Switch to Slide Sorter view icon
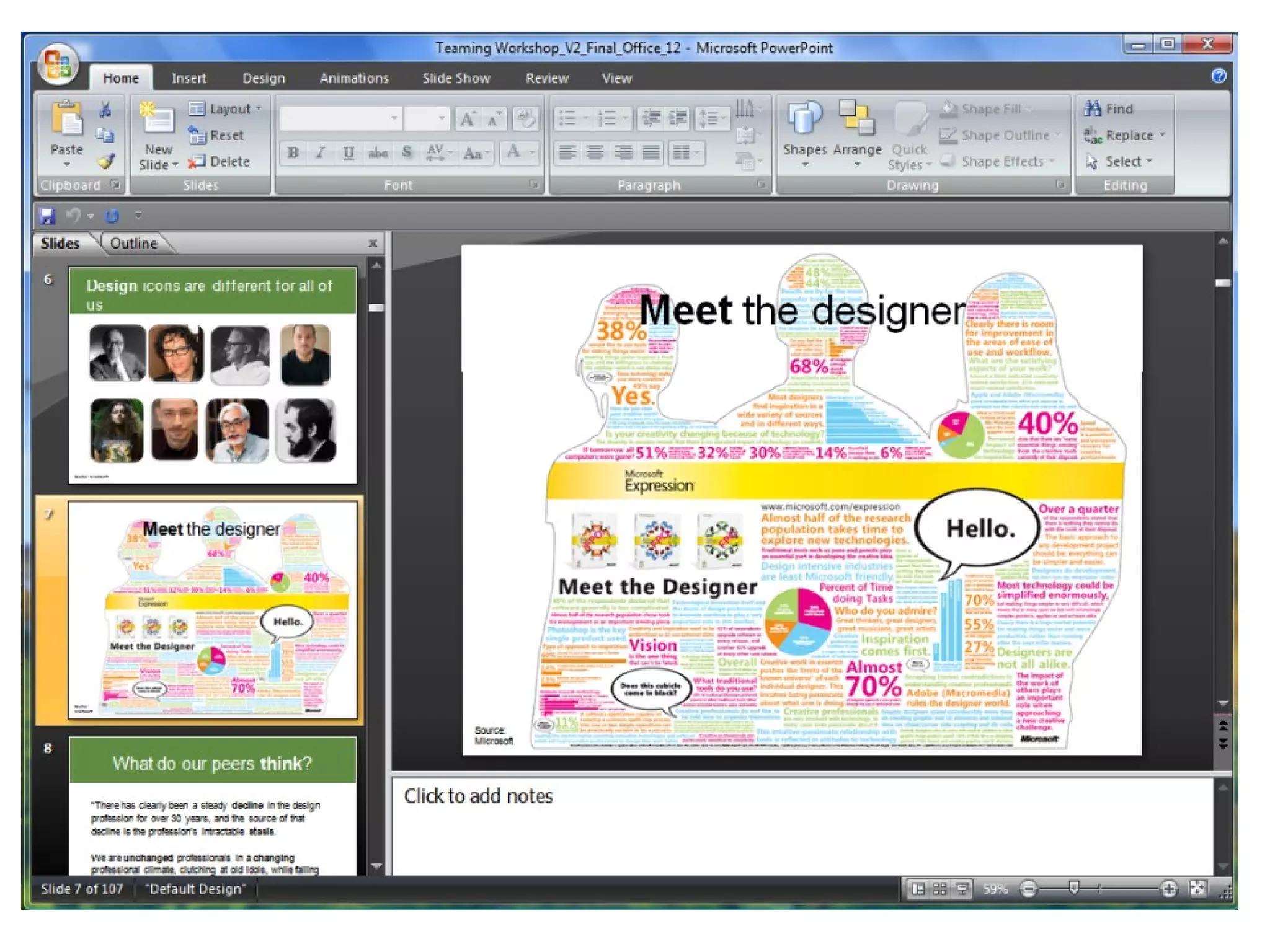 (x=939, y=889)
